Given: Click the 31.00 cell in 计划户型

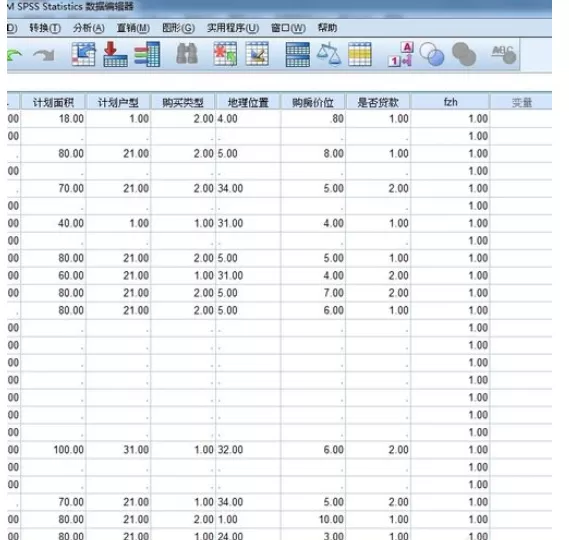Looking at the screenshot, I should pos(118,450).
